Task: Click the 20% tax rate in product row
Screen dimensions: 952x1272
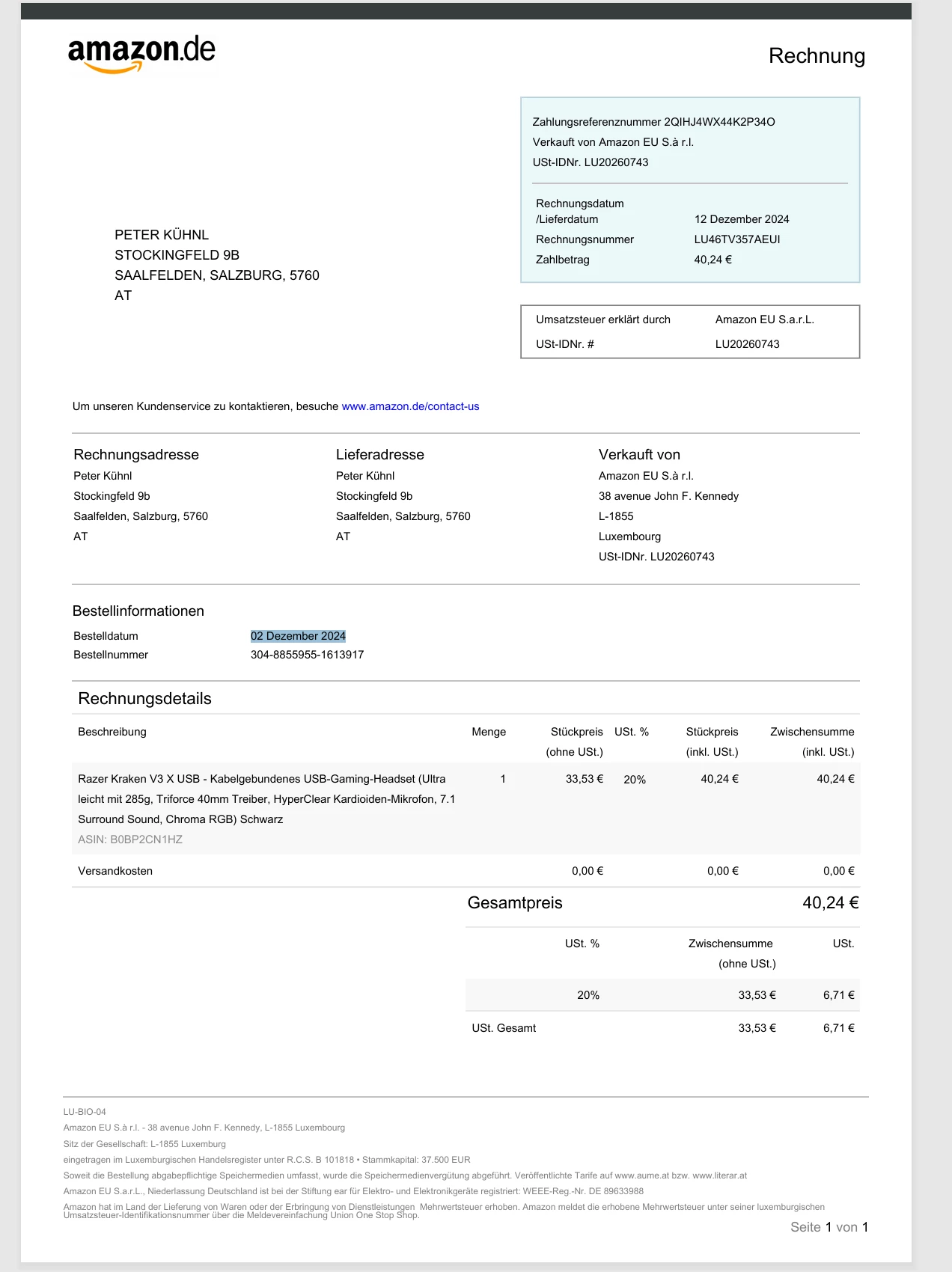Action: [635, 780]
